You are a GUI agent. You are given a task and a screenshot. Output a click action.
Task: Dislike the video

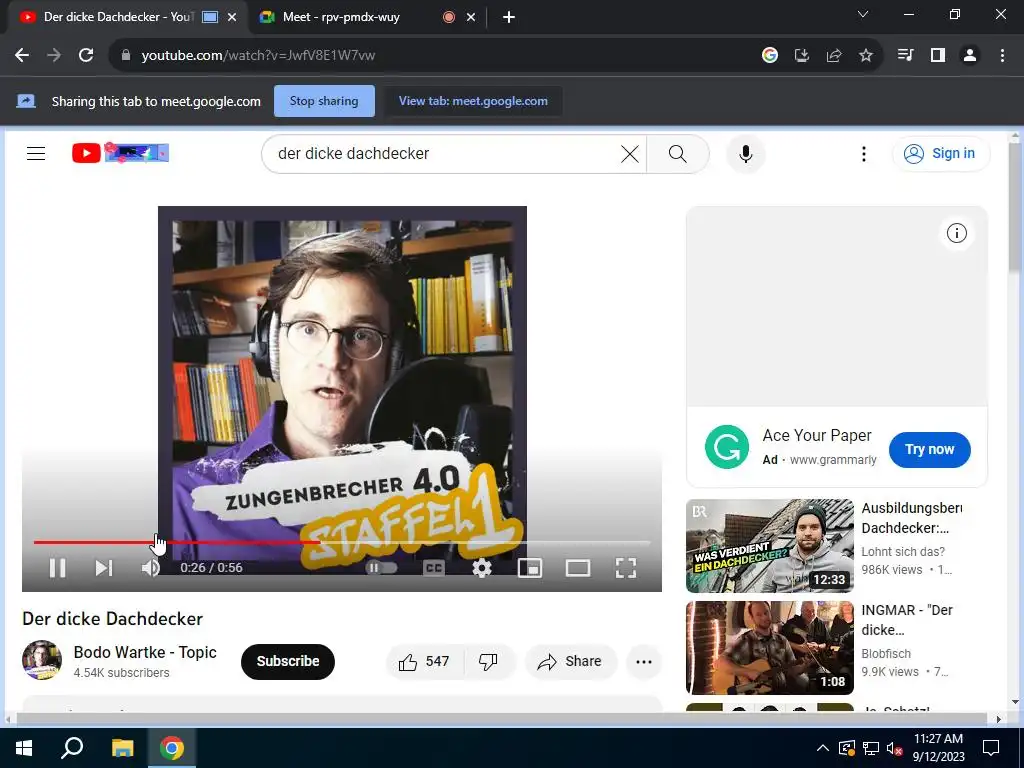pyautogui.click(x=488, y=662)
